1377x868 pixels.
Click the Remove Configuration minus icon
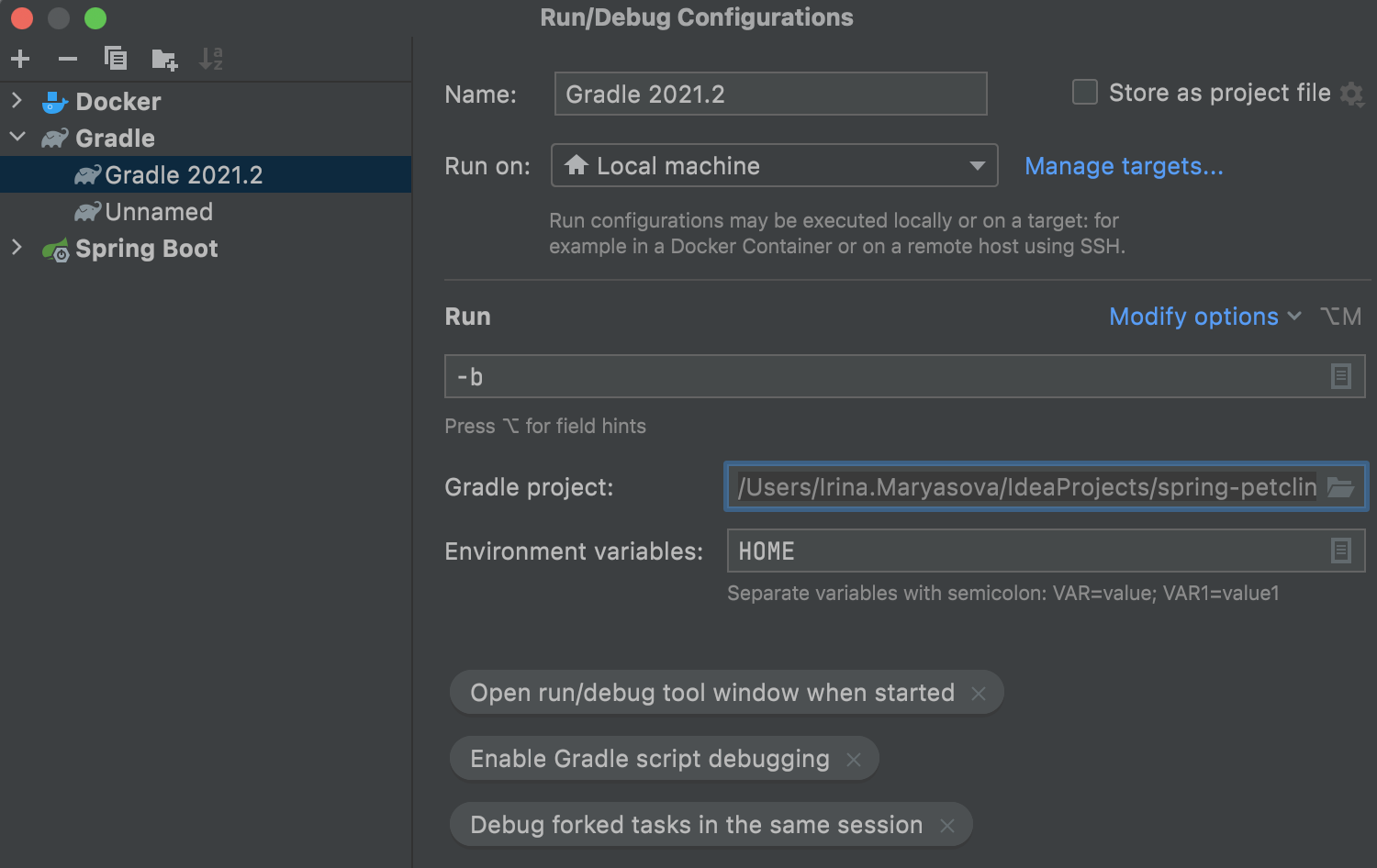68,60
